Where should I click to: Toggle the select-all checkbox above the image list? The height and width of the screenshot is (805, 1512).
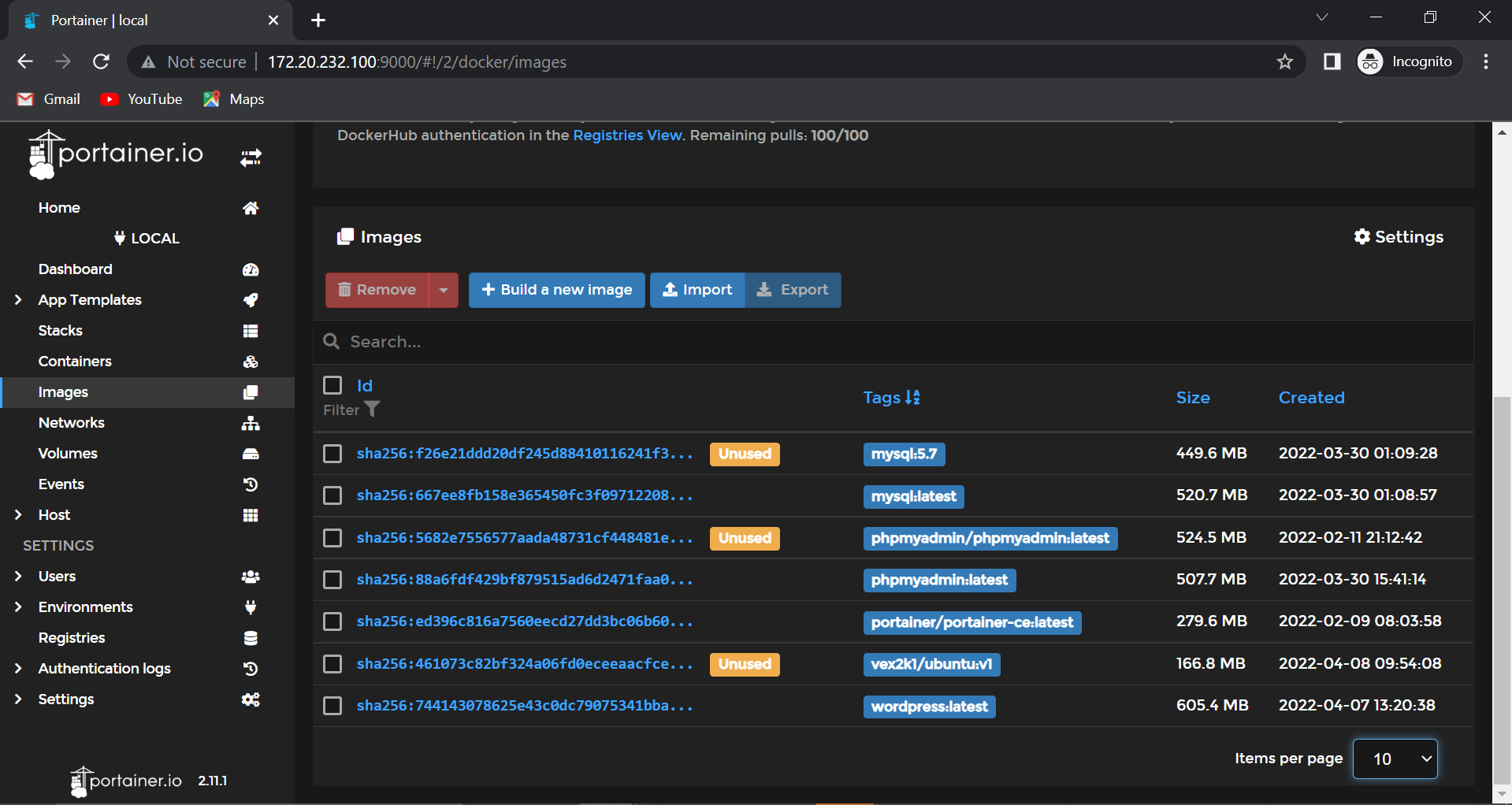pyautogui.click(x=332, y=385)
